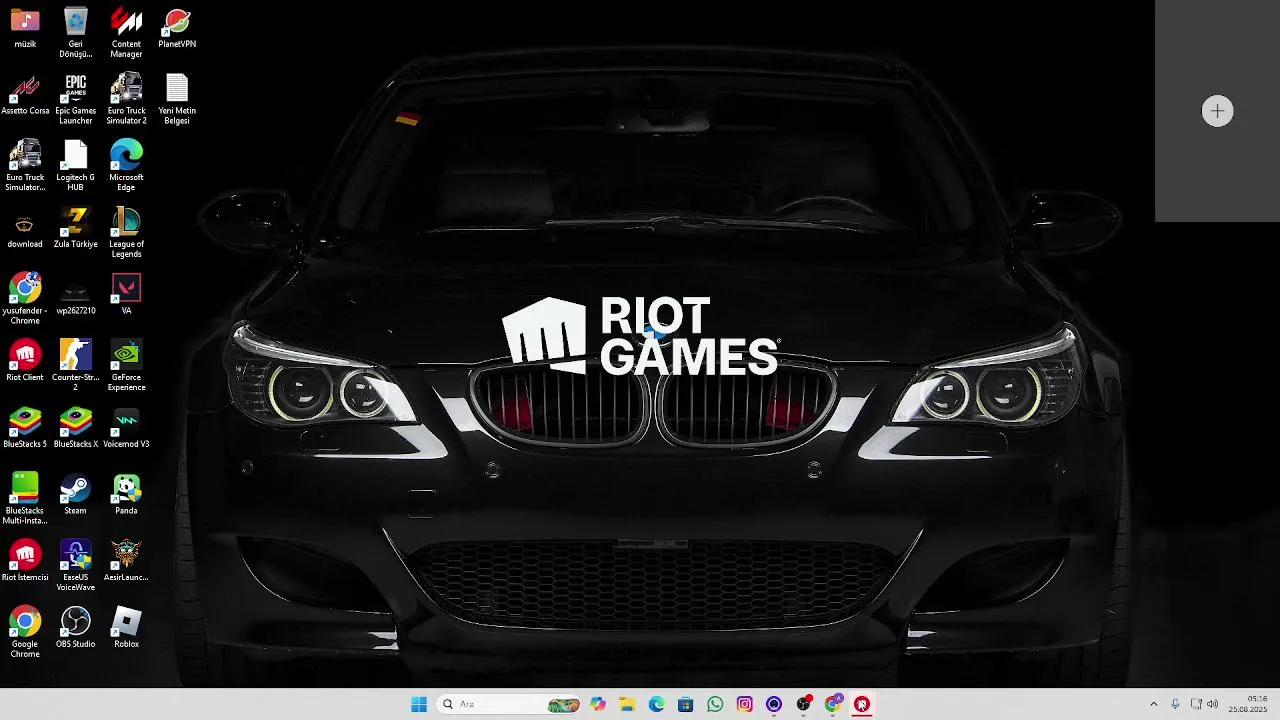Launch BlueStacks X shortcut
Screen dimensions: 1280x720
(x=75, y=428)
